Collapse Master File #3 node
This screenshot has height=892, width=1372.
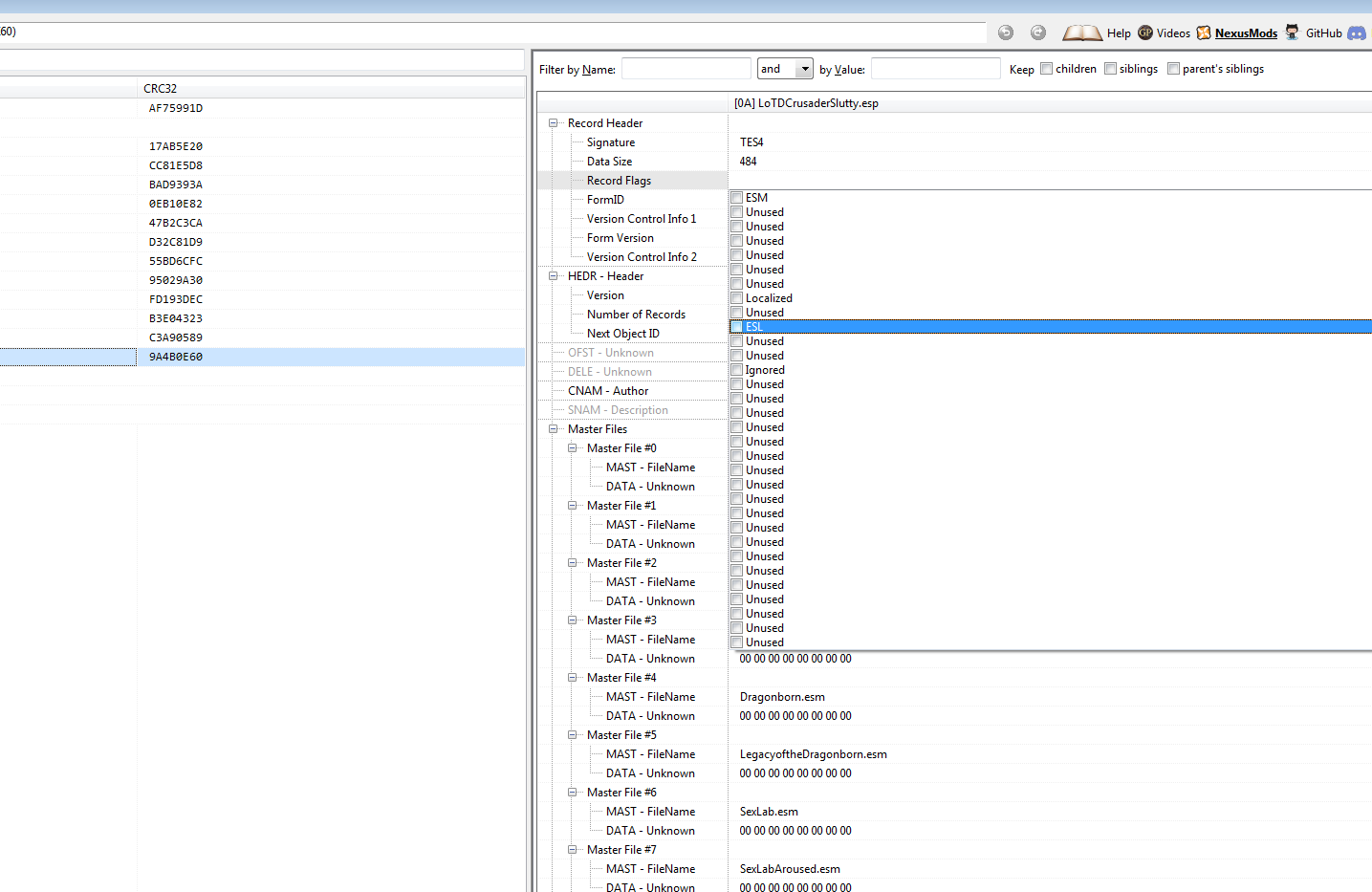(572, 620)
